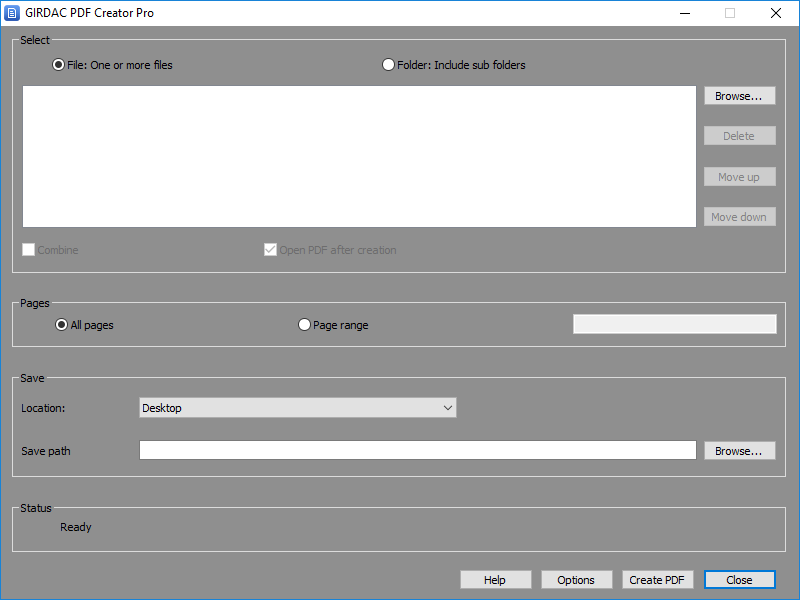Click Delete button next to file list
Viewport: 800px width, 600px height.
[739, 136]
